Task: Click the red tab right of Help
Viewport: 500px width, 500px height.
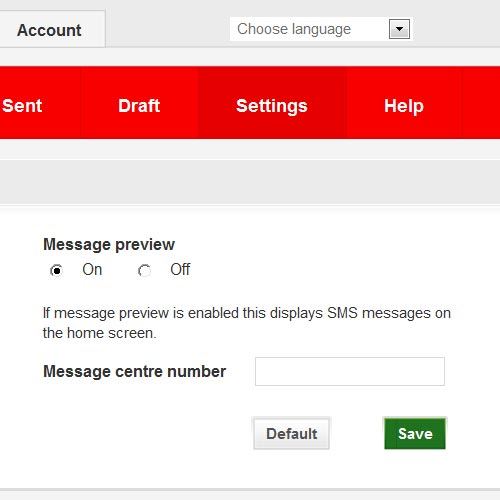Action: pos(481,103)
